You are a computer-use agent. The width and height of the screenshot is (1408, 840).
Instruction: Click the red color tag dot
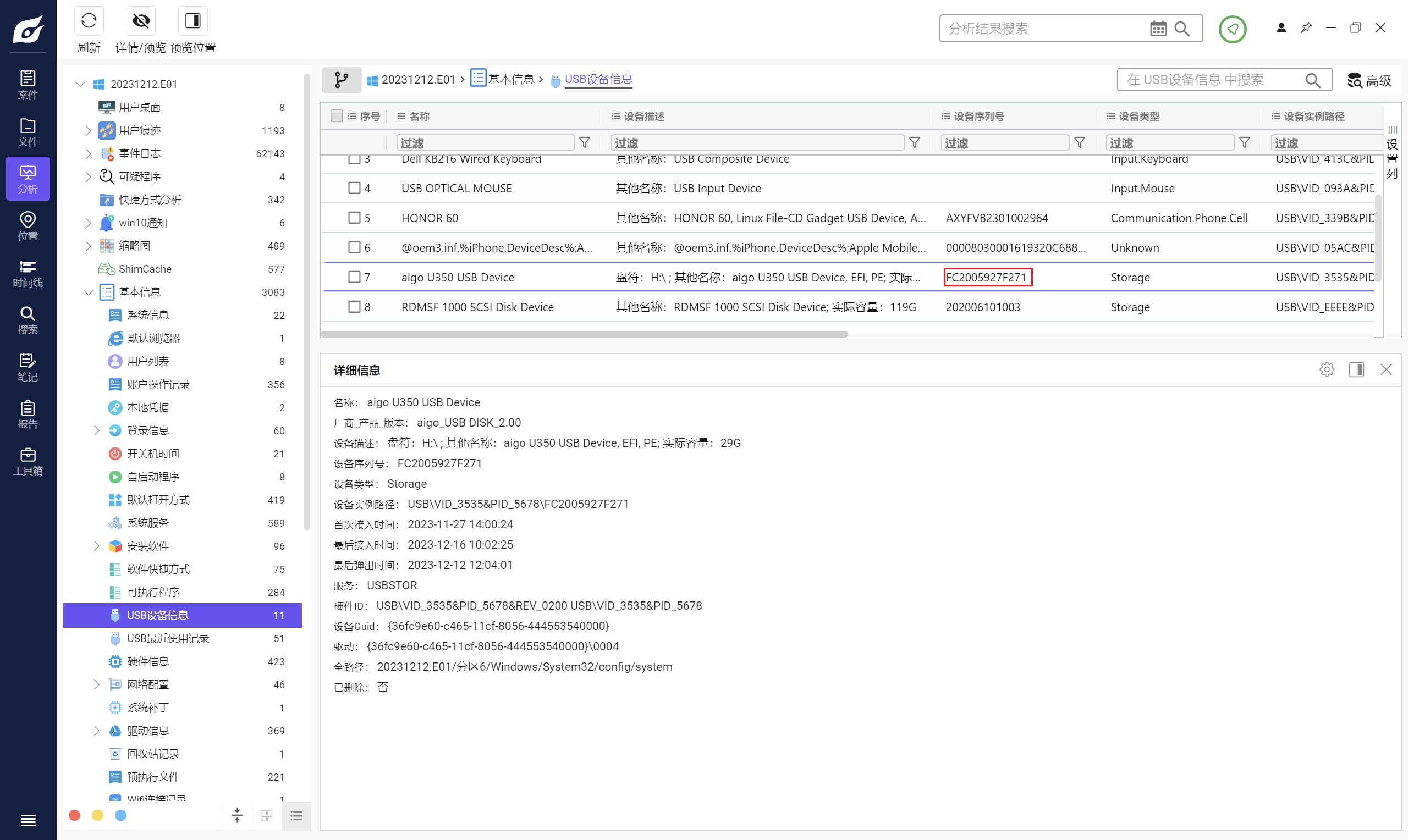pos(74,815)
